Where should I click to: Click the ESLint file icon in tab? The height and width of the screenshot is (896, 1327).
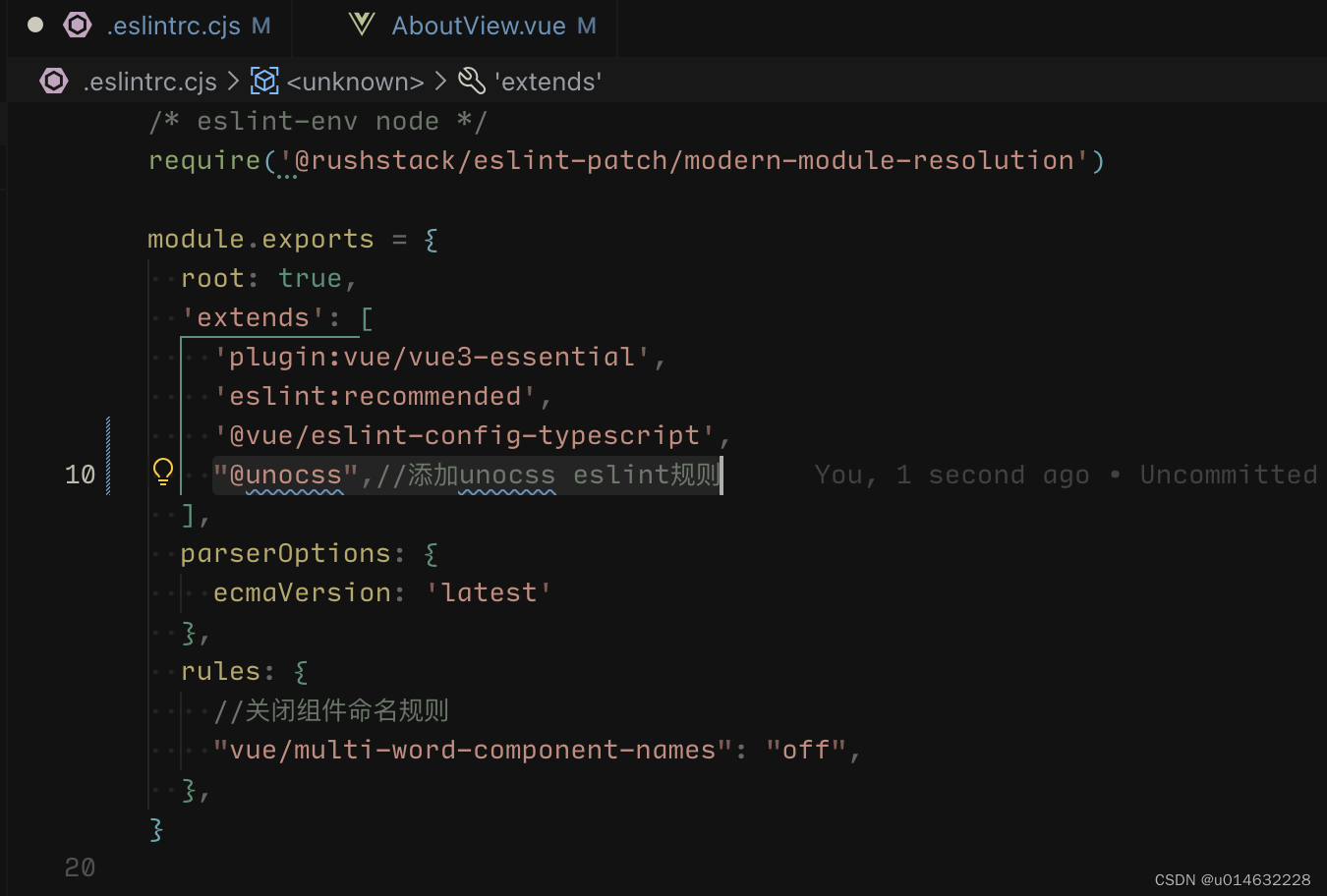pos(78,26)
